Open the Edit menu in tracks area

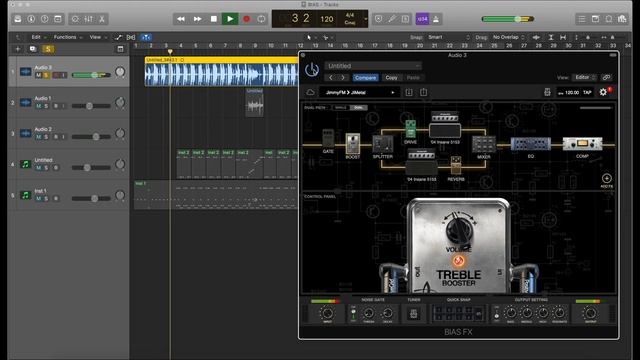click(38, 37)
